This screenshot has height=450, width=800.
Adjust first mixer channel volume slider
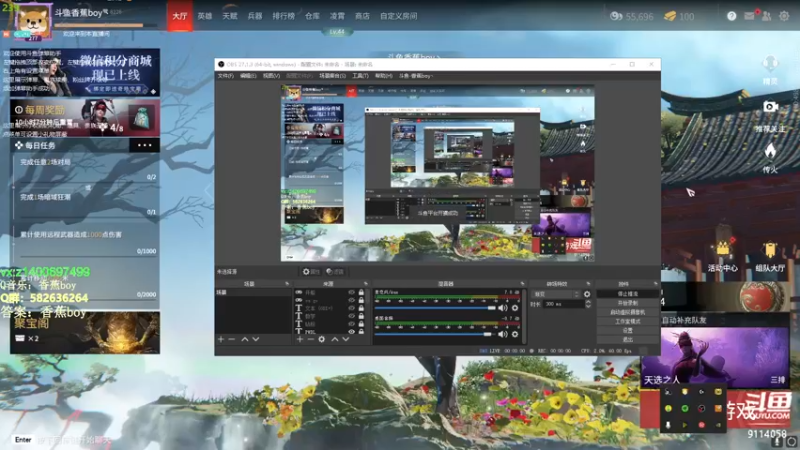(x=435, y=308)
